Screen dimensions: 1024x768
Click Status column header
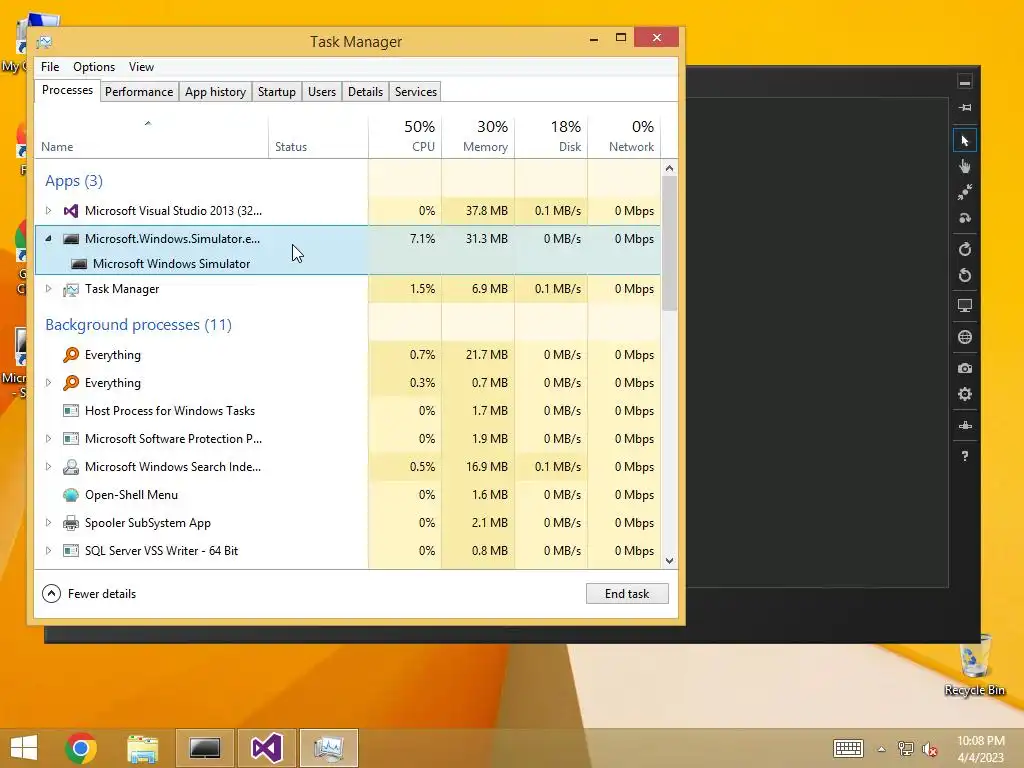pos(318,136)
